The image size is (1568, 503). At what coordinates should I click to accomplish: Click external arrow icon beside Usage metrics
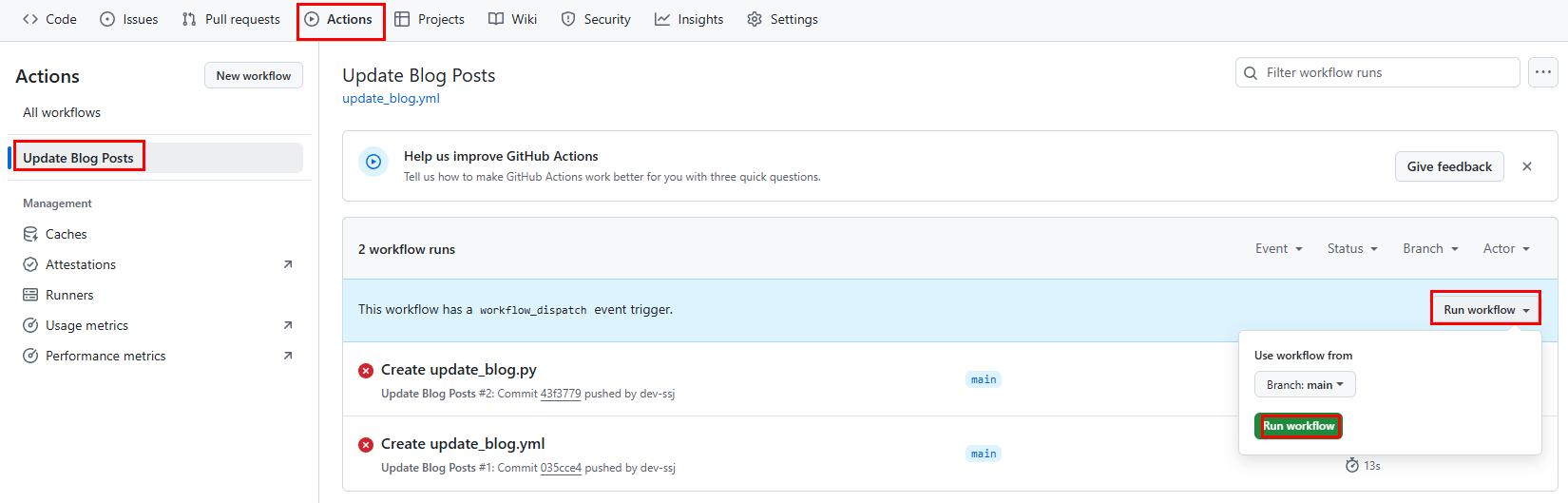pyautogui.click(x=288, y=325)
